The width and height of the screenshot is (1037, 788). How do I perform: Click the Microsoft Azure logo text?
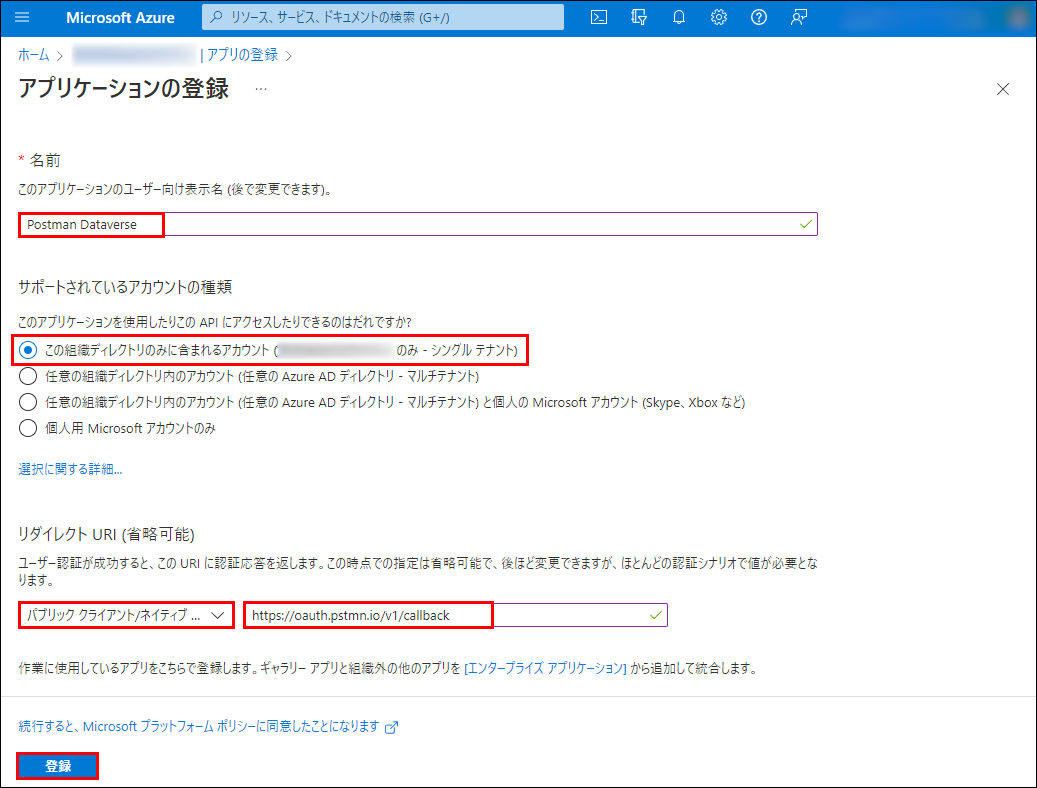pyautogui.click(x=120, y=18)
